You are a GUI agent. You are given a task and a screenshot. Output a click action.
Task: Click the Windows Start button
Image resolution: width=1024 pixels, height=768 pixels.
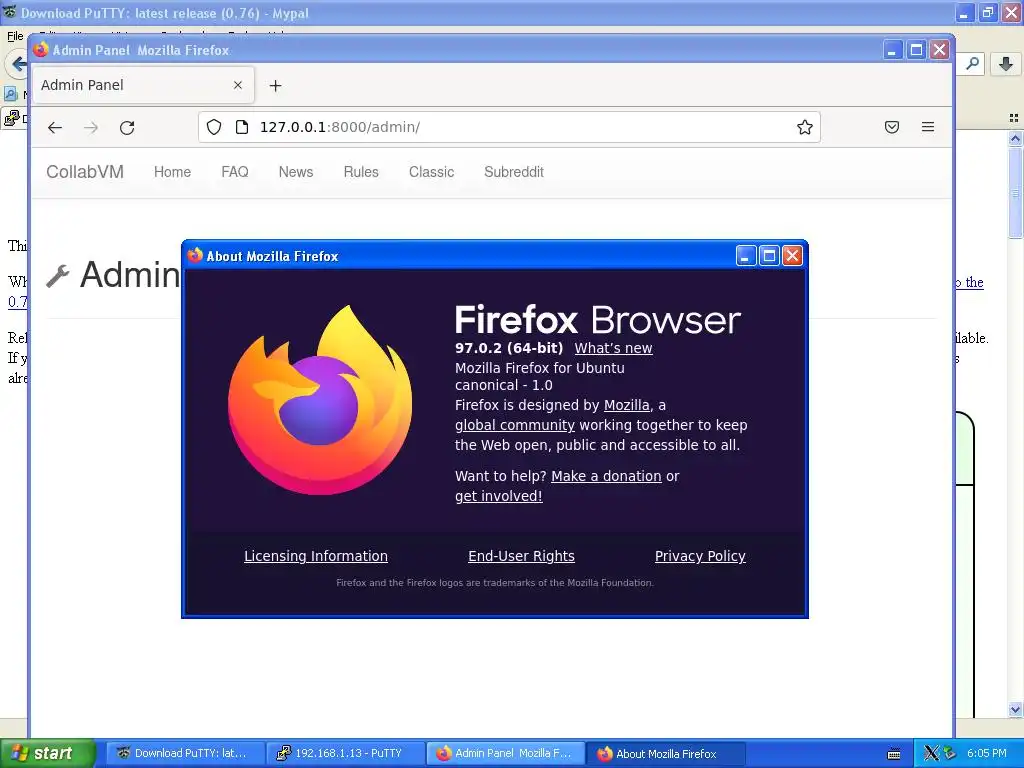click(x=48, y=754)
